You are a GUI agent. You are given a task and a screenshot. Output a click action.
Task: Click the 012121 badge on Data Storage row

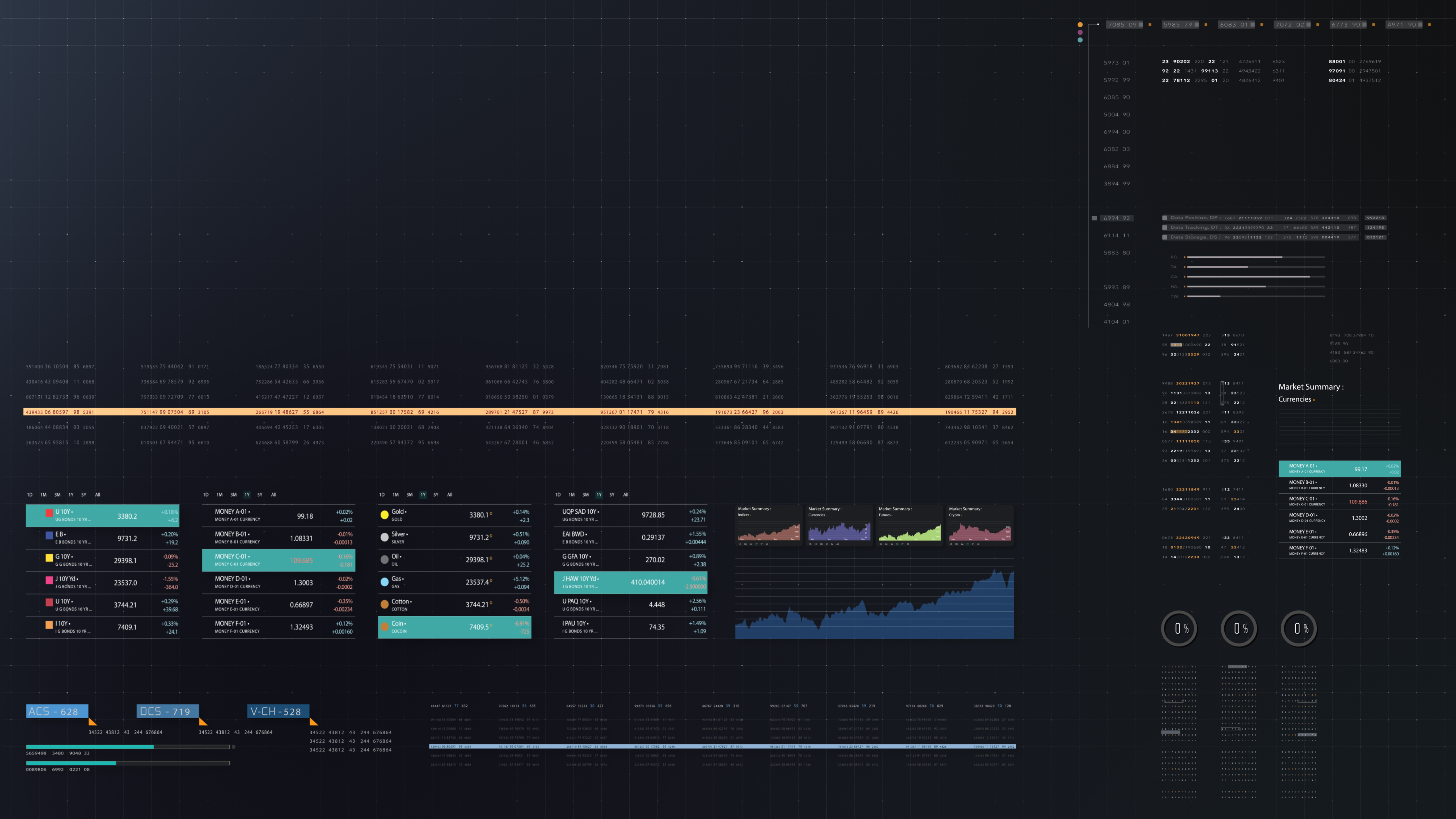pos(1375,237)
